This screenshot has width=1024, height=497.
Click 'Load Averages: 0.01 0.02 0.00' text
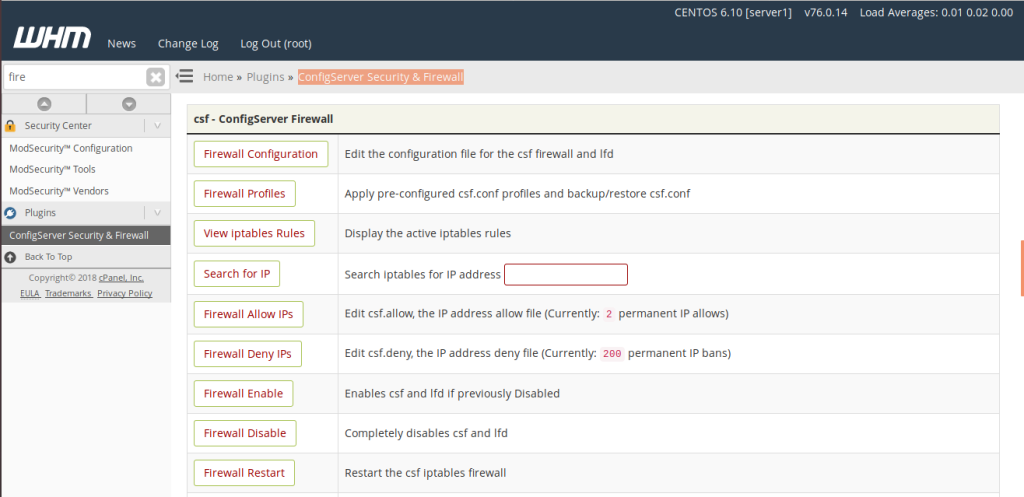[x=936, y=12]
